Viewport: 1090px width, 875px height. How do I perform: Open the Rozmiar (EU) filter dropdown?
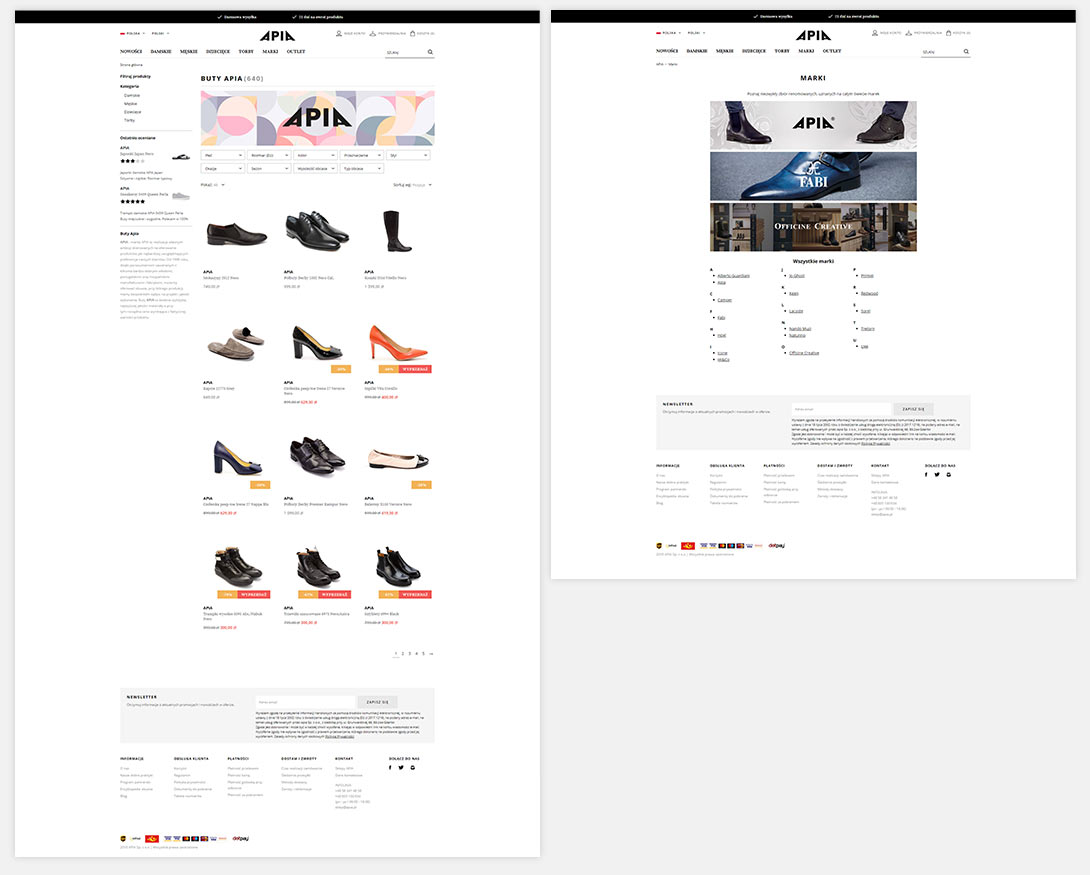[268, 156]
